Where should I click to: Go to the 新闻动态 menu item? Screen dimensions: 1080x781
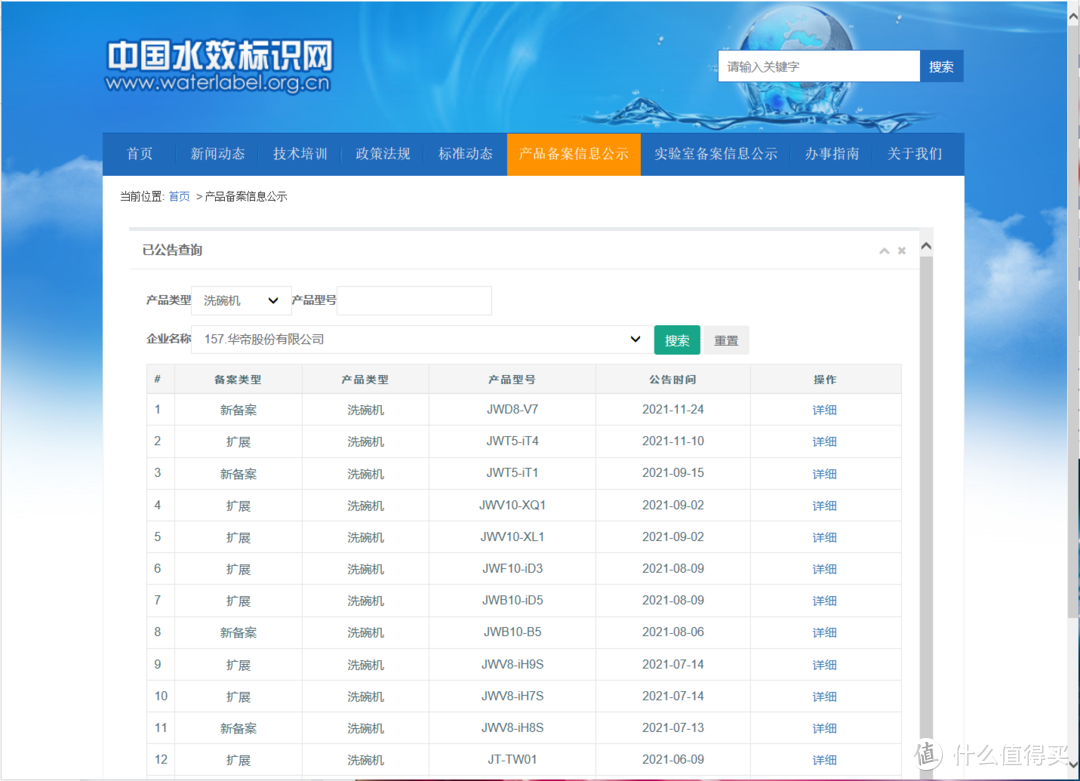[218, 154]
